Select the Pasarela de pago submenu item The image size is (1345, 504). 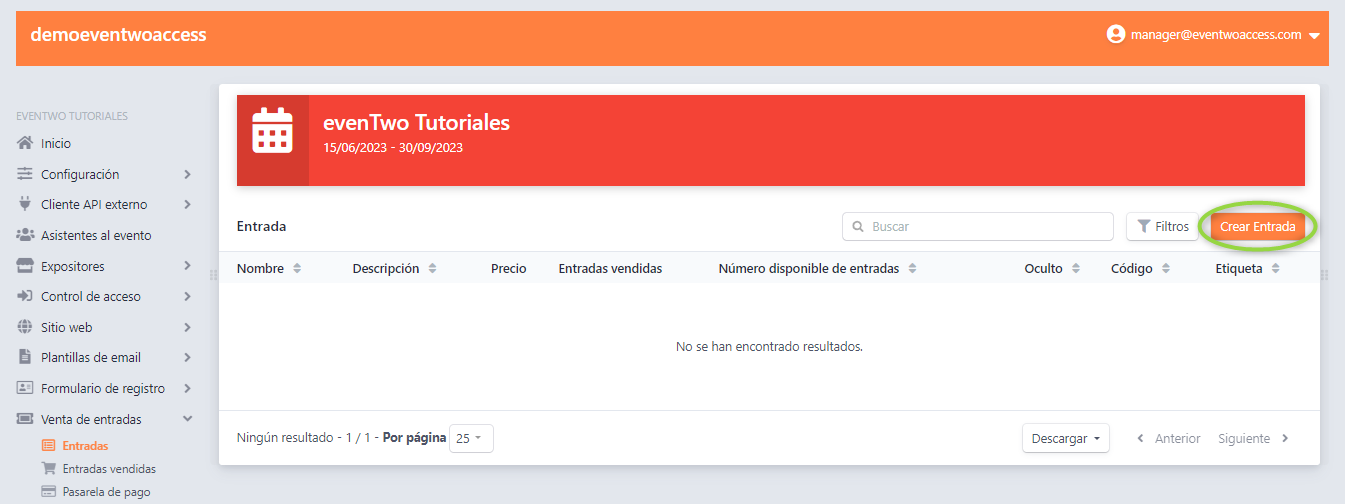click(106, 491)
